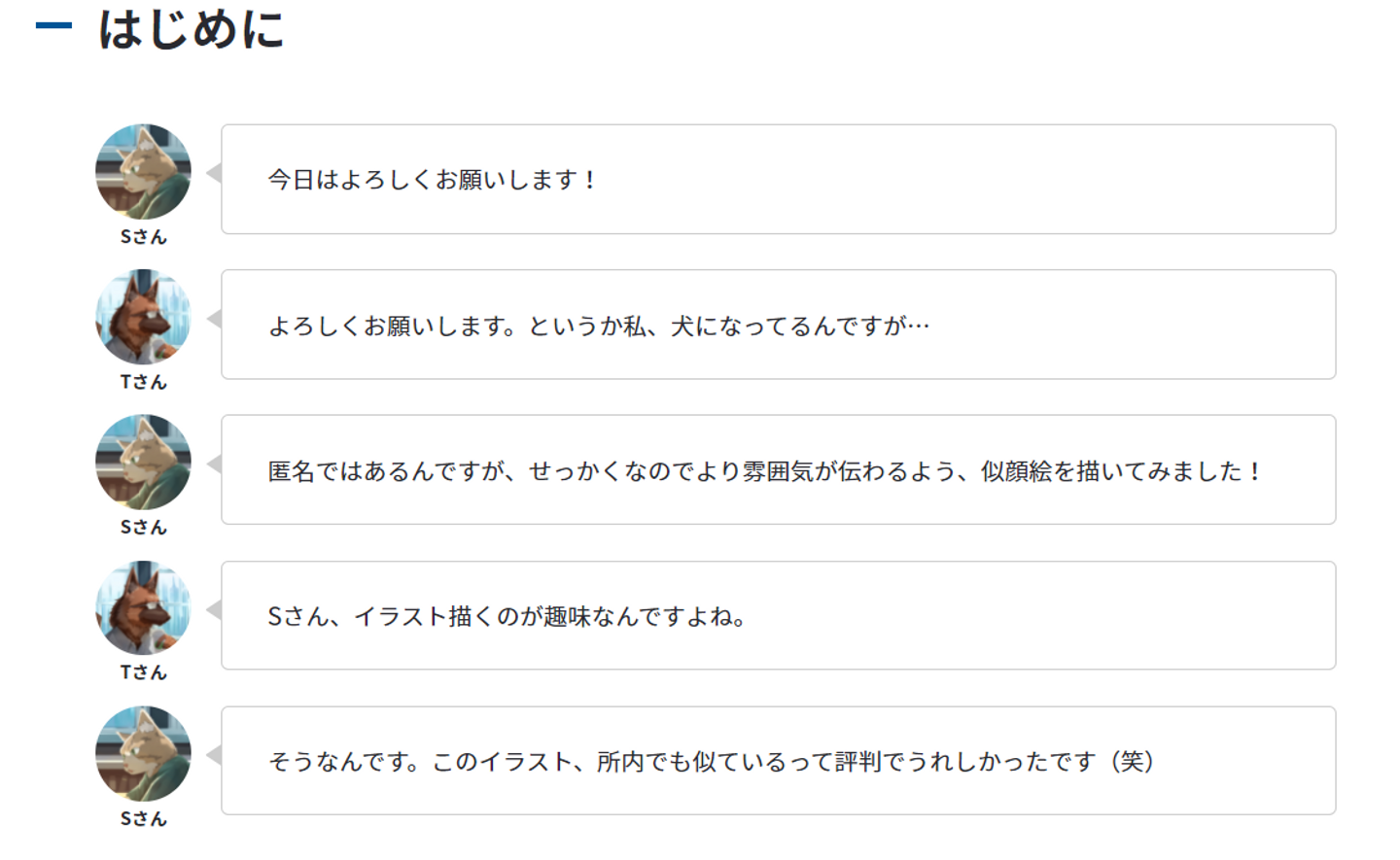Click the message イラスト描くのが趣味なんですよね
The height and width of the screenshot is (860, 1400).
507,616
